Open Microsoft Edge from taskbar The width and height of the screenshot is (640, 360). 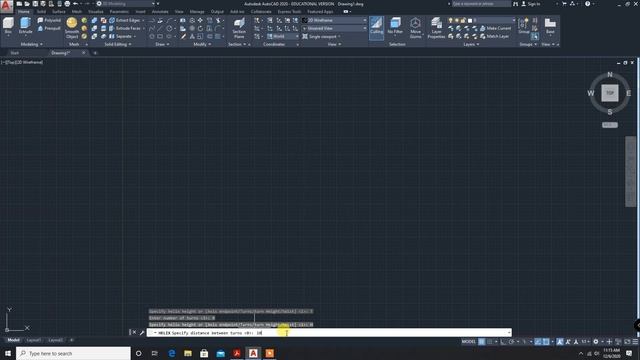(x=171, y=353)
